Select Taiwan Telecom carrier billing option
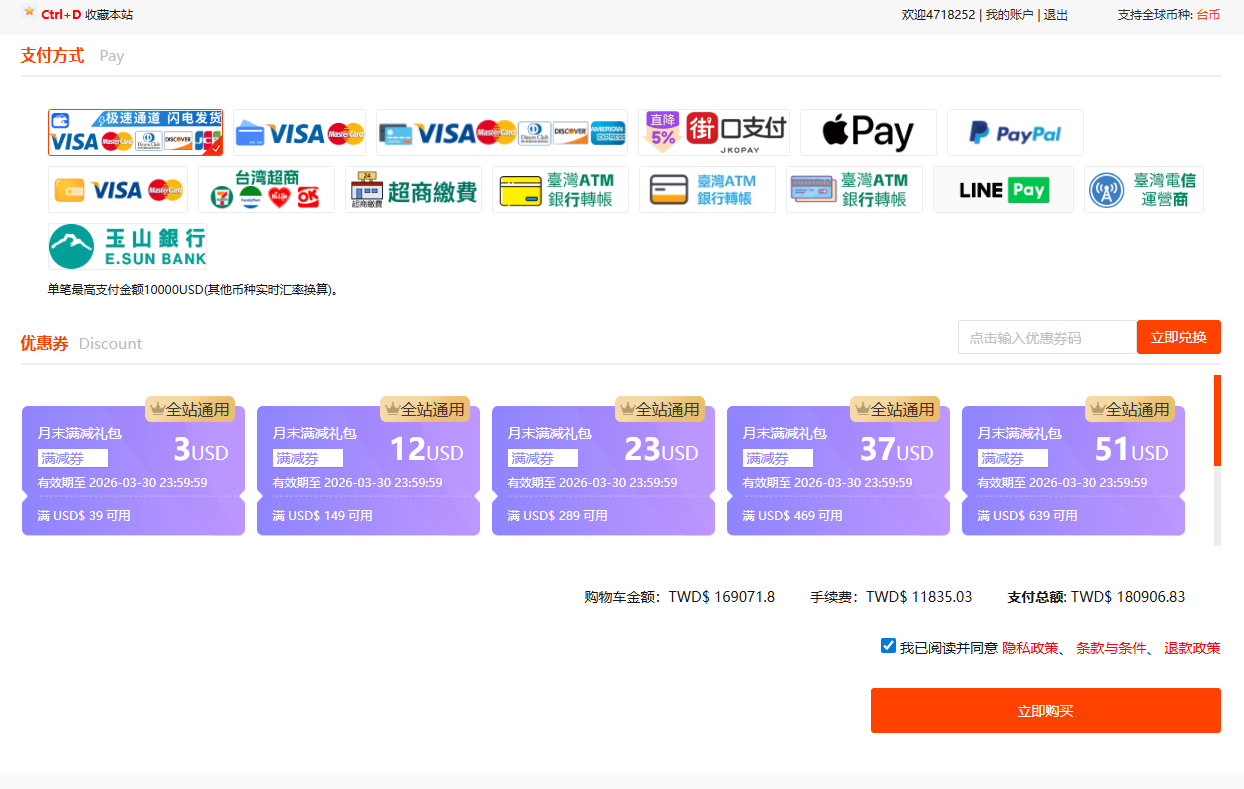Screen dimensions: 1244x789 [1144, 190]
